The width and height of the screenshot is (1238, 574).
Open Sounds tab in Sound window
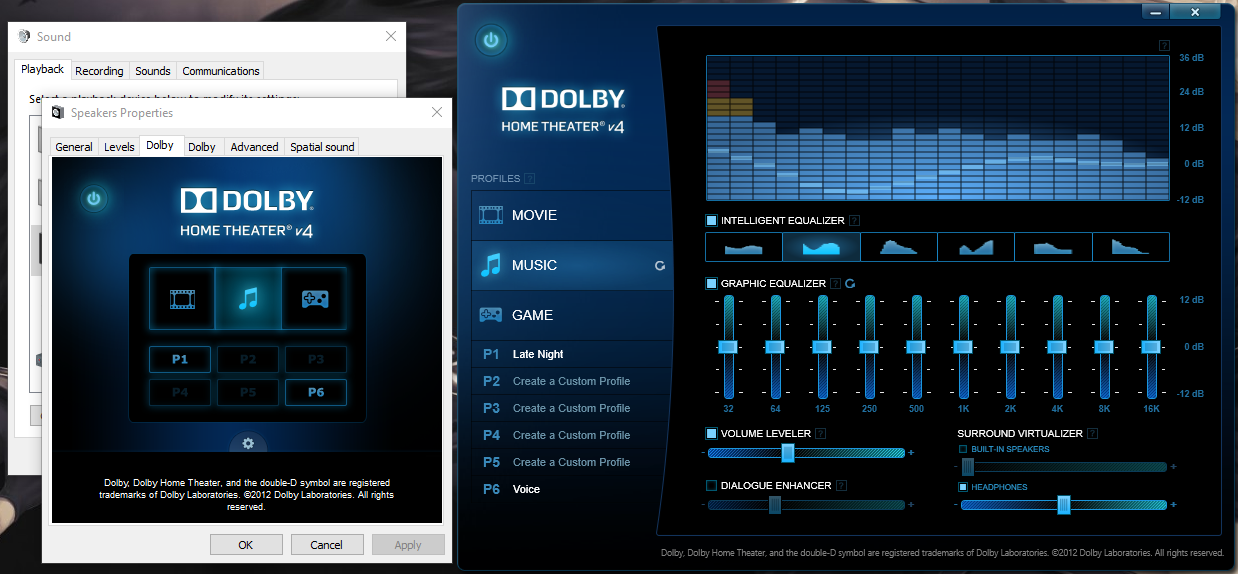coord(153,71)
